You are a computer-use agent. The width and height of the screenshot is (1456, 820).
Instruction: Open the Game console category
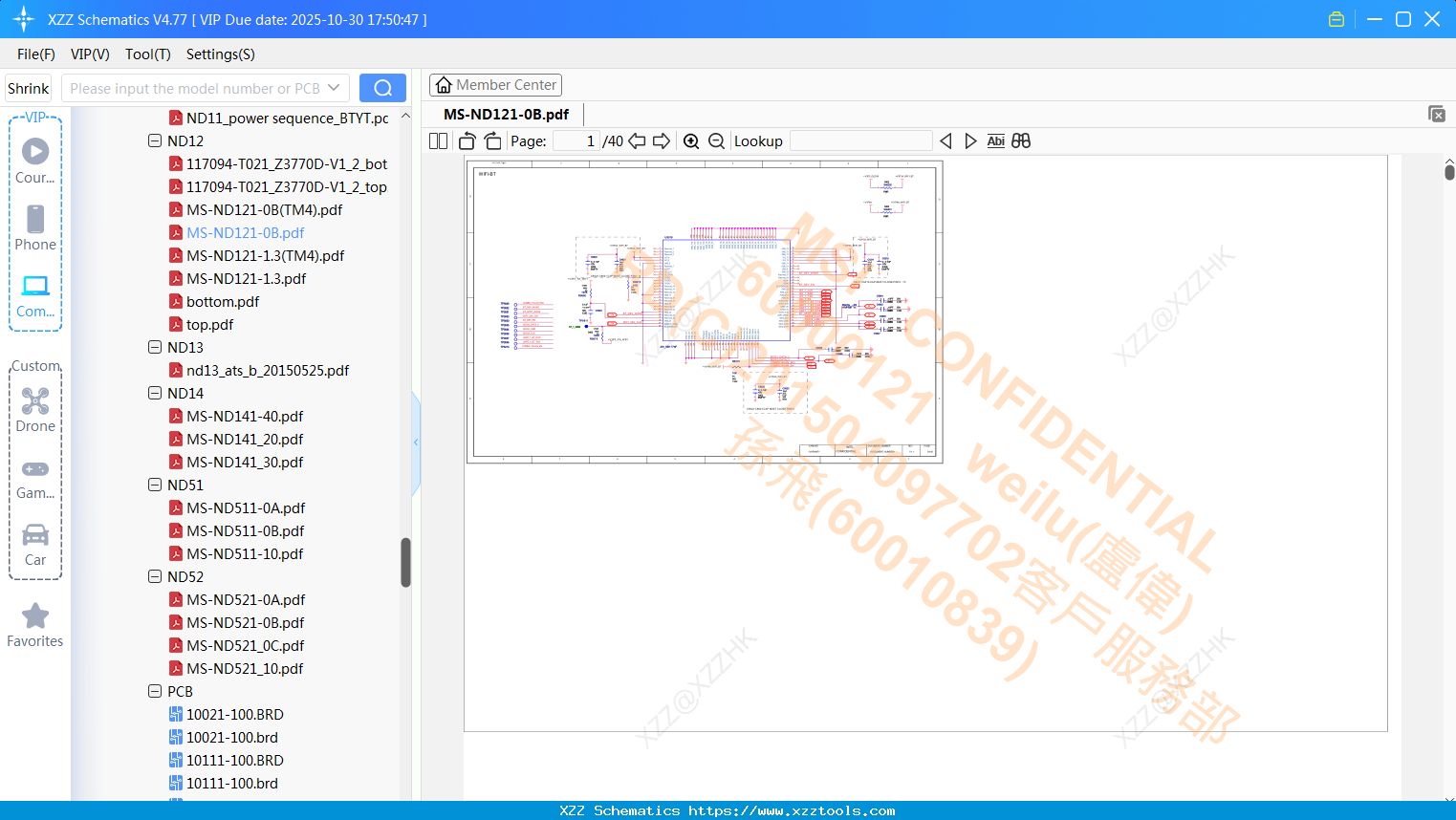[35, 478]
